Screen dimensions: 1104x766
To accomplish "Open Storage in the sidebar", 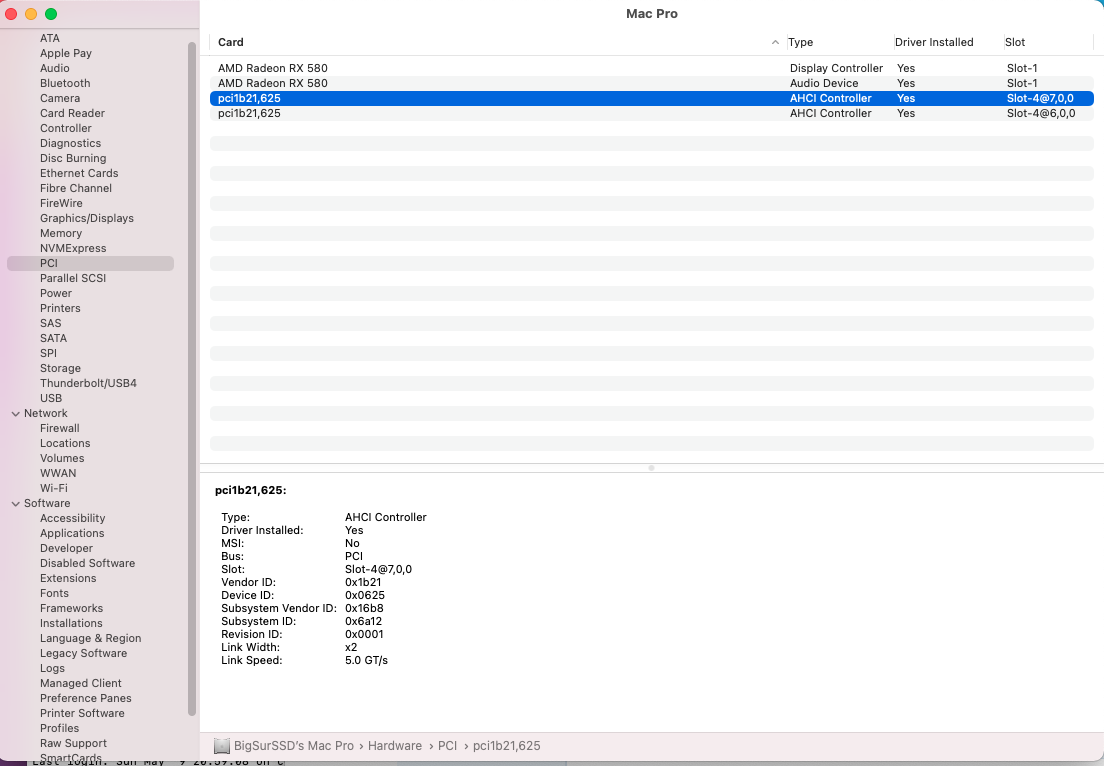I will [x=61, y=369].
